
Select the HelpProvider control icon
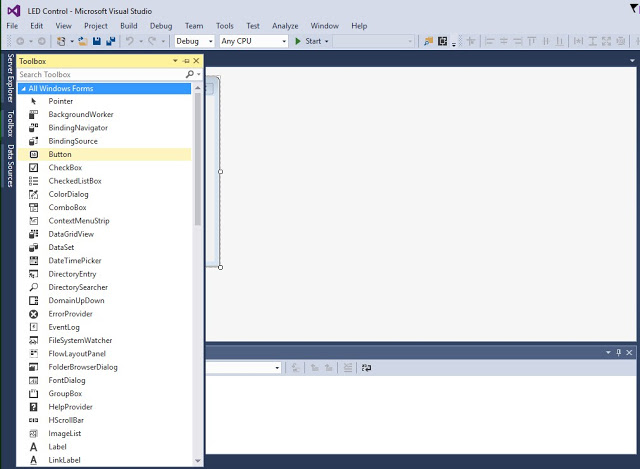34,407
